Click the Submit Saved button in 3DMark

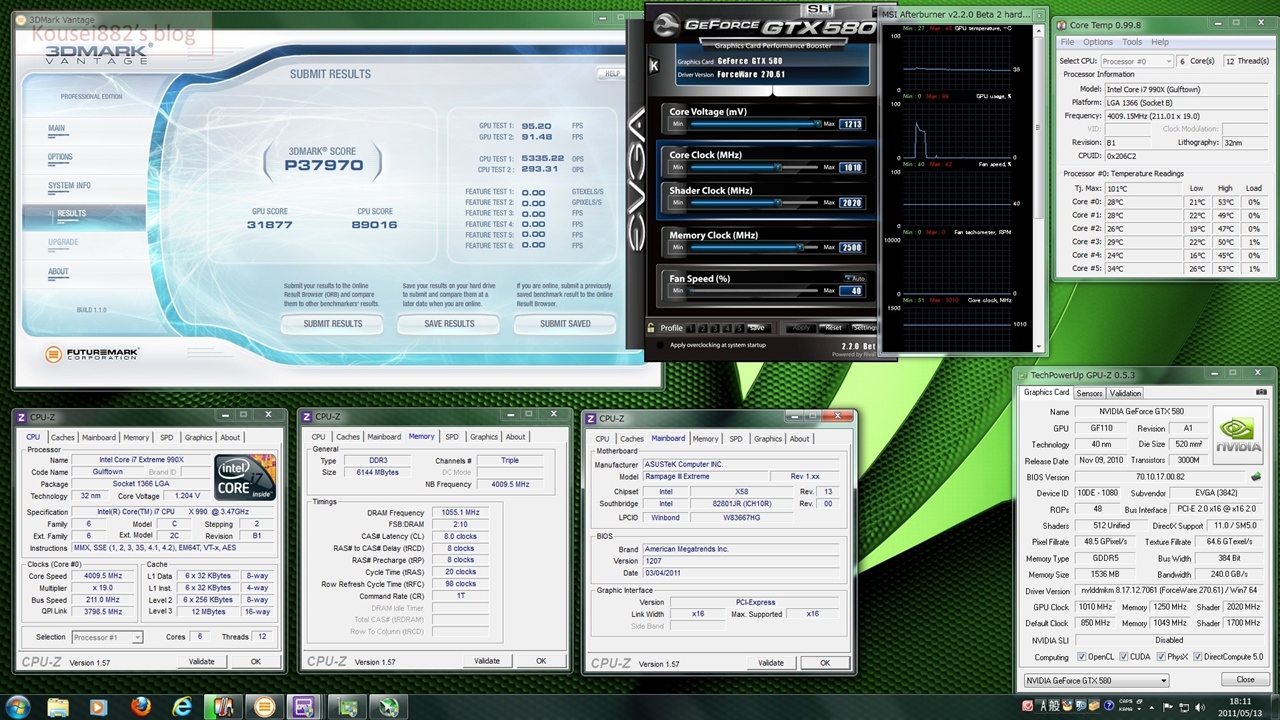pyautogui.click(x=565, y=324)
